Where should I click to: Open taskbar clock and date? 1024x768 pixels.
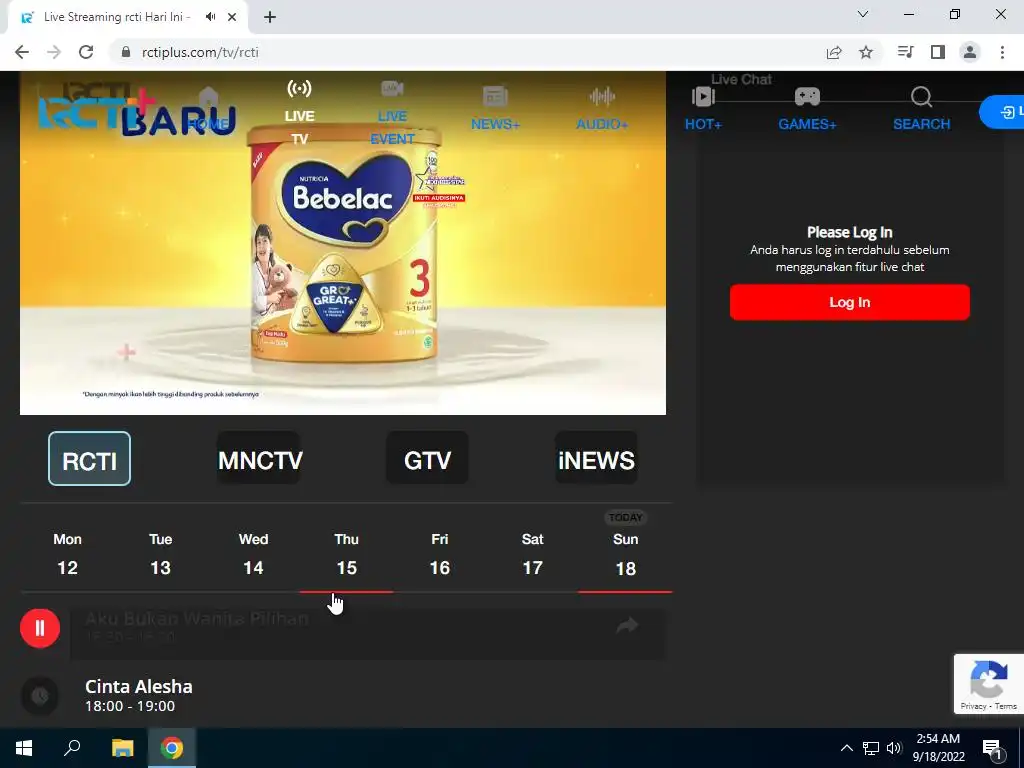coord(938,748)
